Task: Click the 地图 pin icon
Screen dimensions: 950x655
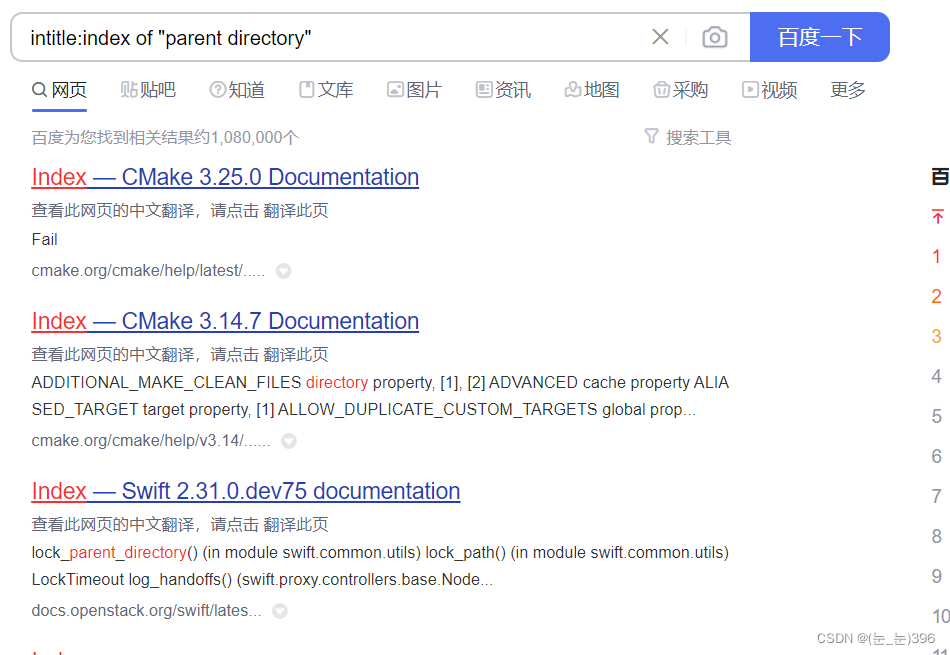Action: pos(573,90)
